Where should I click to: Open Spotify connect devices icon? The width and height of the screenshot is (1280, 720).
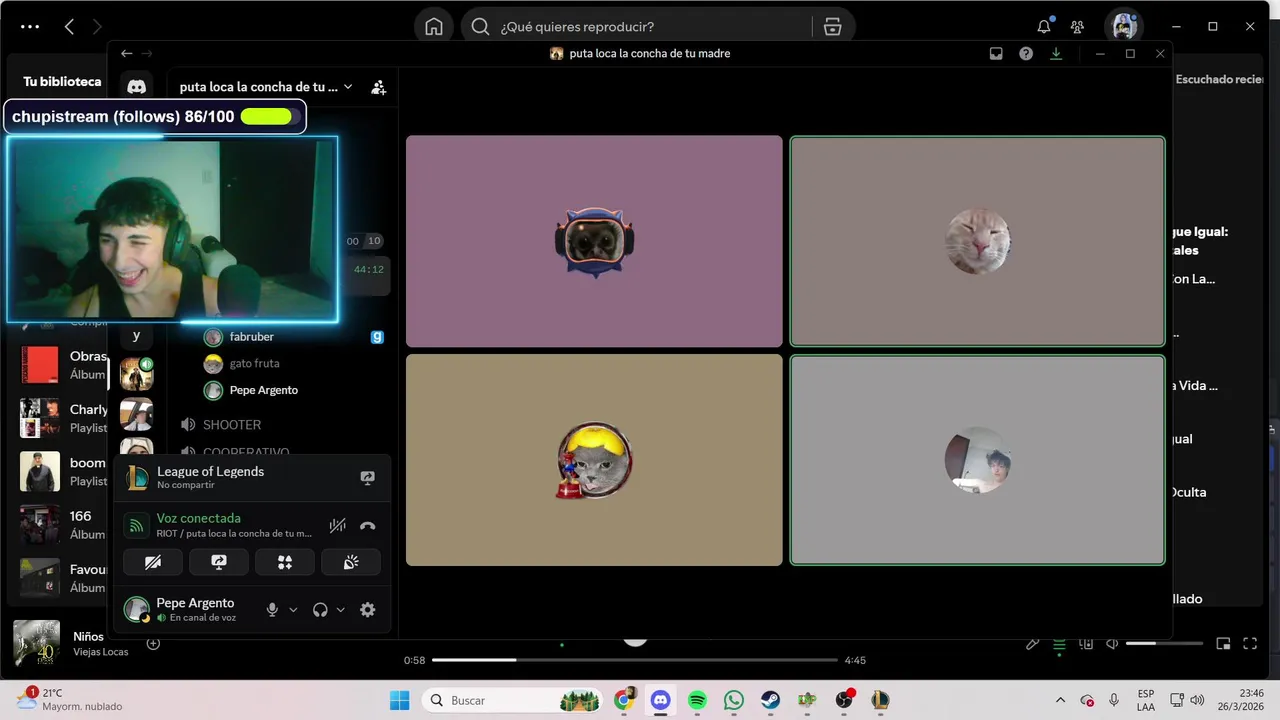point(1086,644)
